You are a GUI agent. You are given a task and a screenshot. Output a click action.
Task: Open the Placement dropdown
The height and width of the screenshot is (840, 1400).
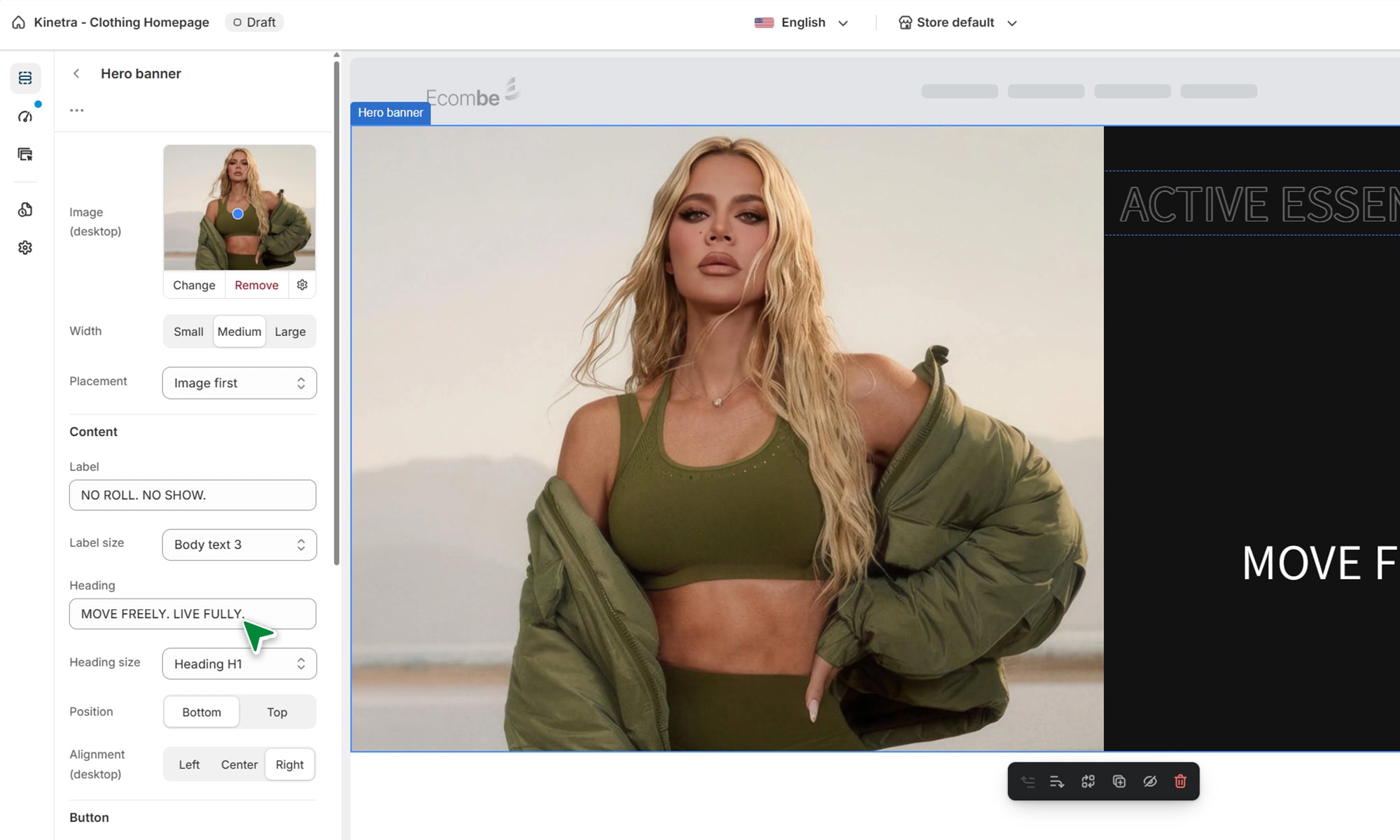pos(239,383)
